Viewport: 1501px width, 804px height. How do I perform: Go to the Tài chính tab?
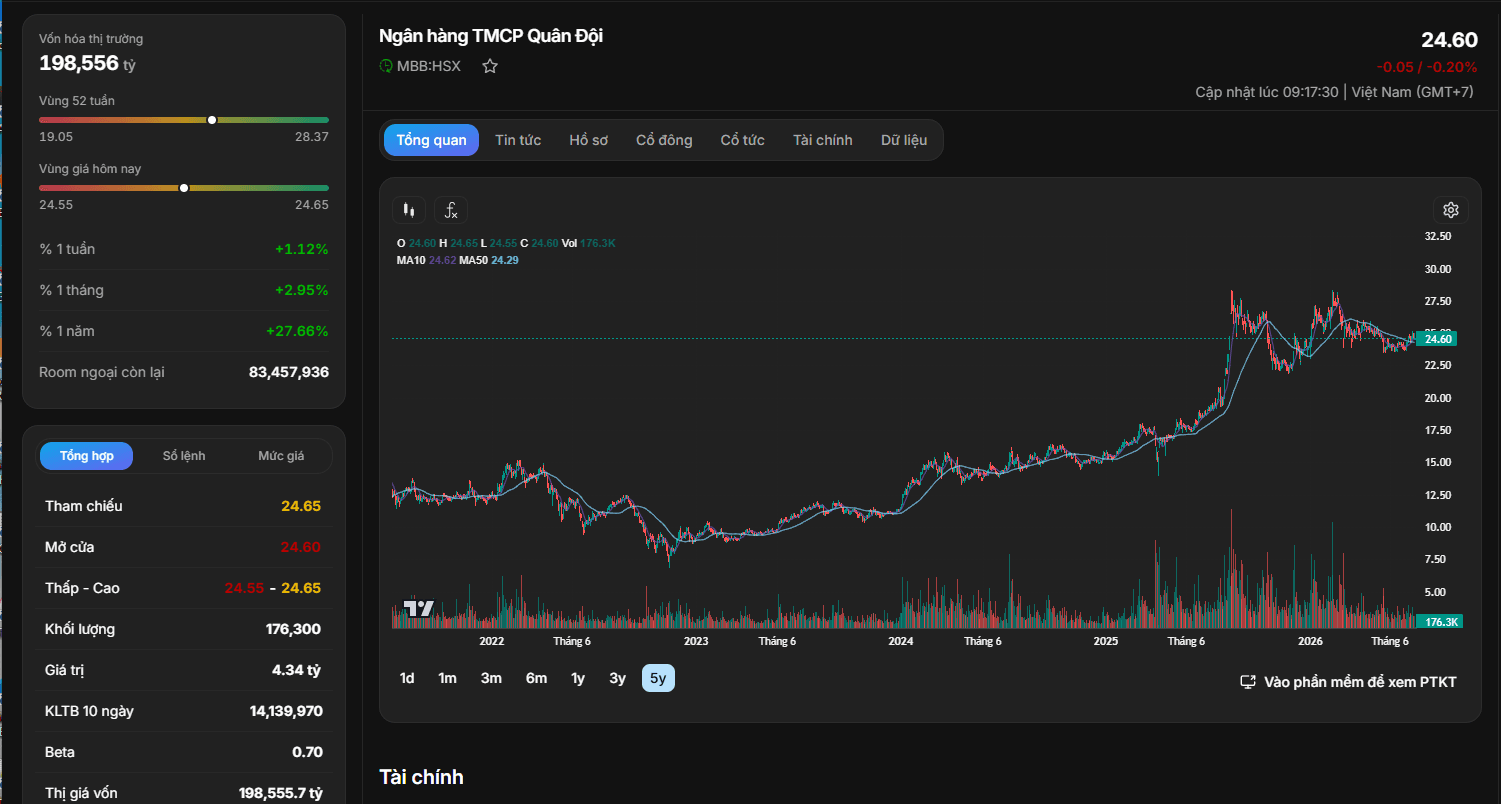[x=823, y=140]
